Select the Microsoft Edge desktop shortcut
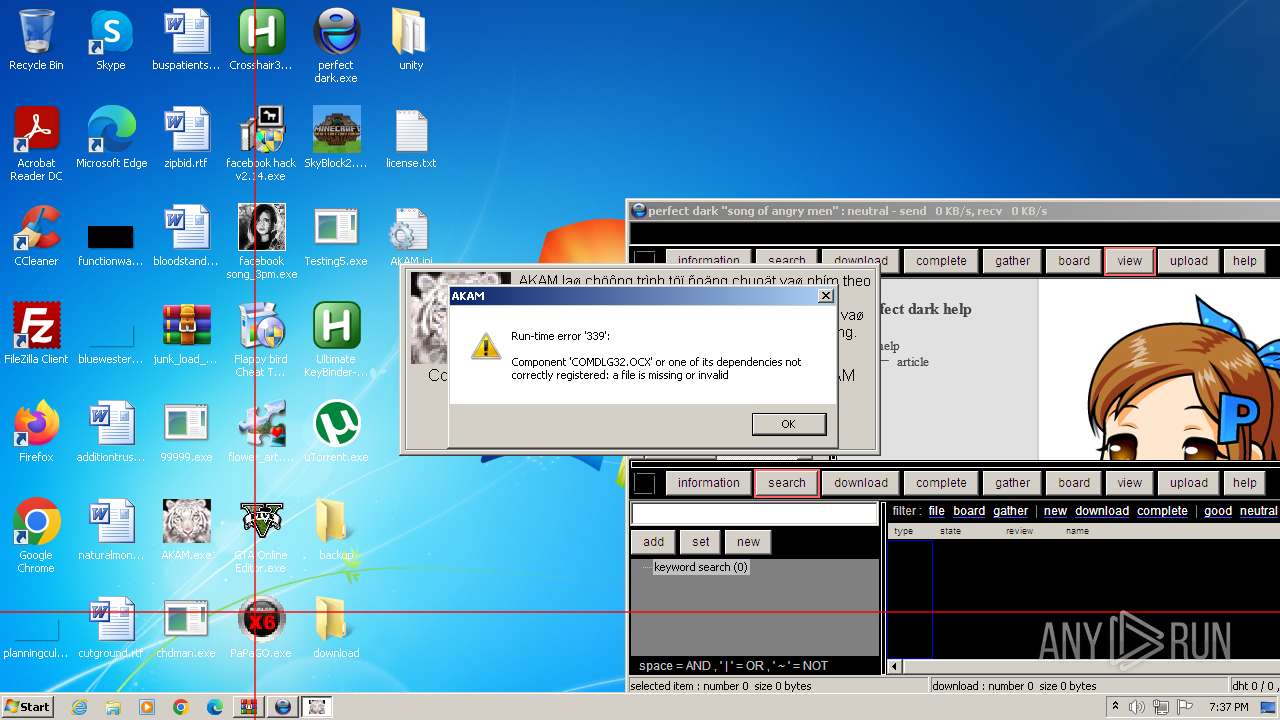The height and width of the screenshot is (720, 1280). coord(111,139)
